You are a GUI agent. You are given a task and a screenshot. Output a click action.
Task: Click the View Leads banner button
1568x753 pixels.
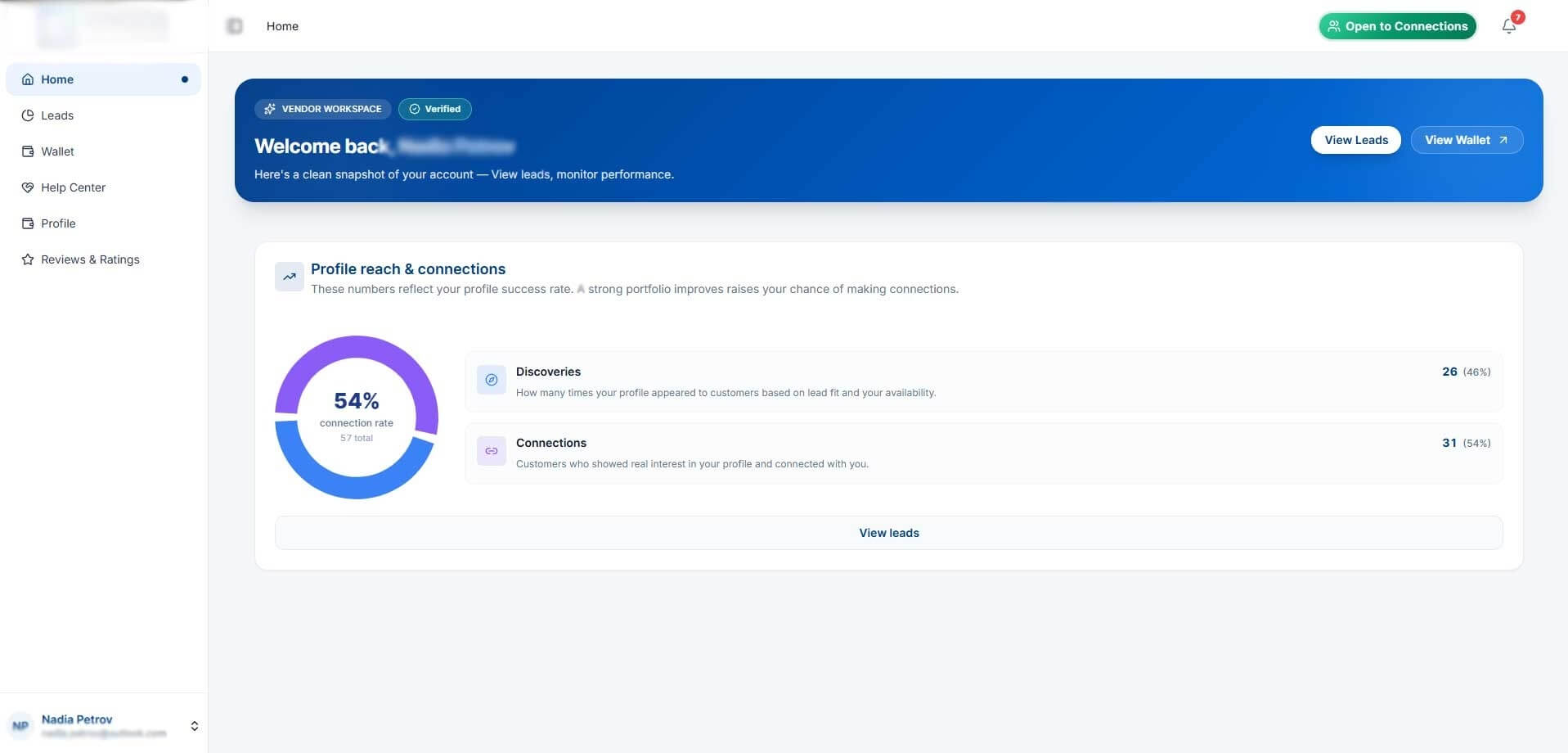1356,140
